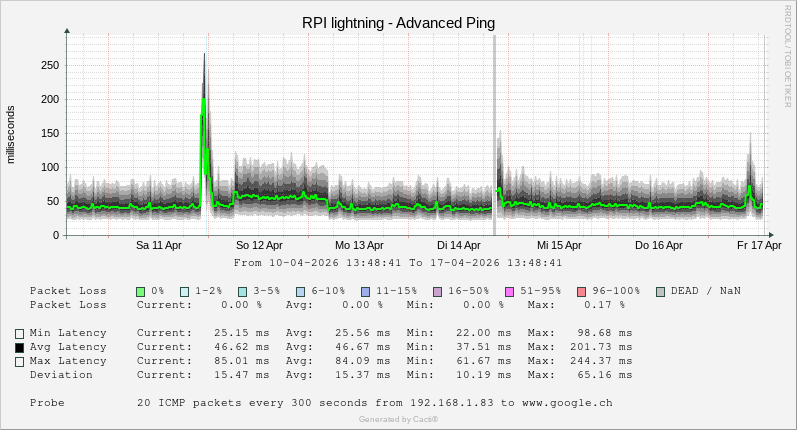Select the 11-15% packet loss swatch
This screenshot has width=797, height=430.
(x=365, y=291)
